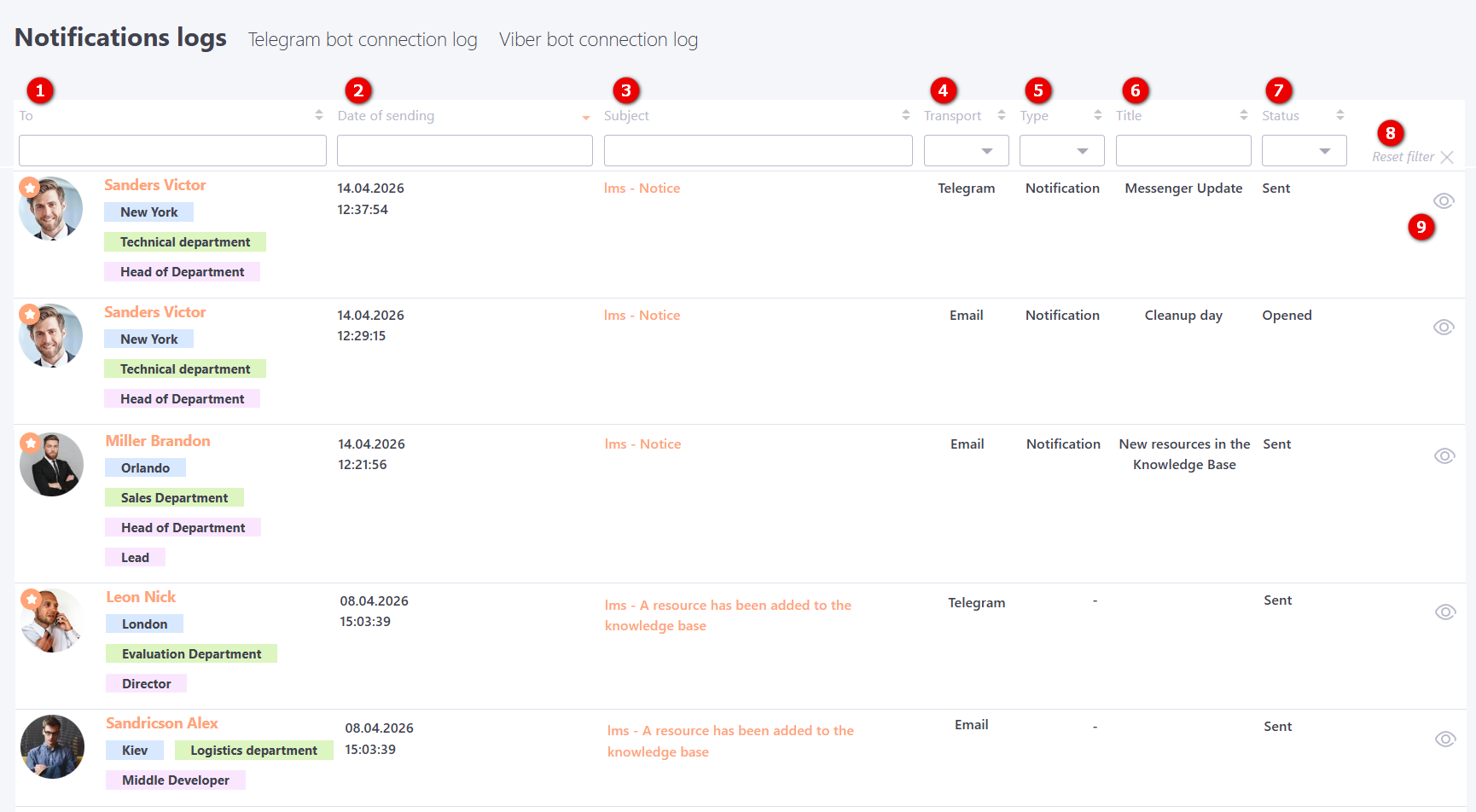This screenshot has width=1476, height=812.
Task: Sort by Date of sending arrow
Action: click(x=585, y=117)
